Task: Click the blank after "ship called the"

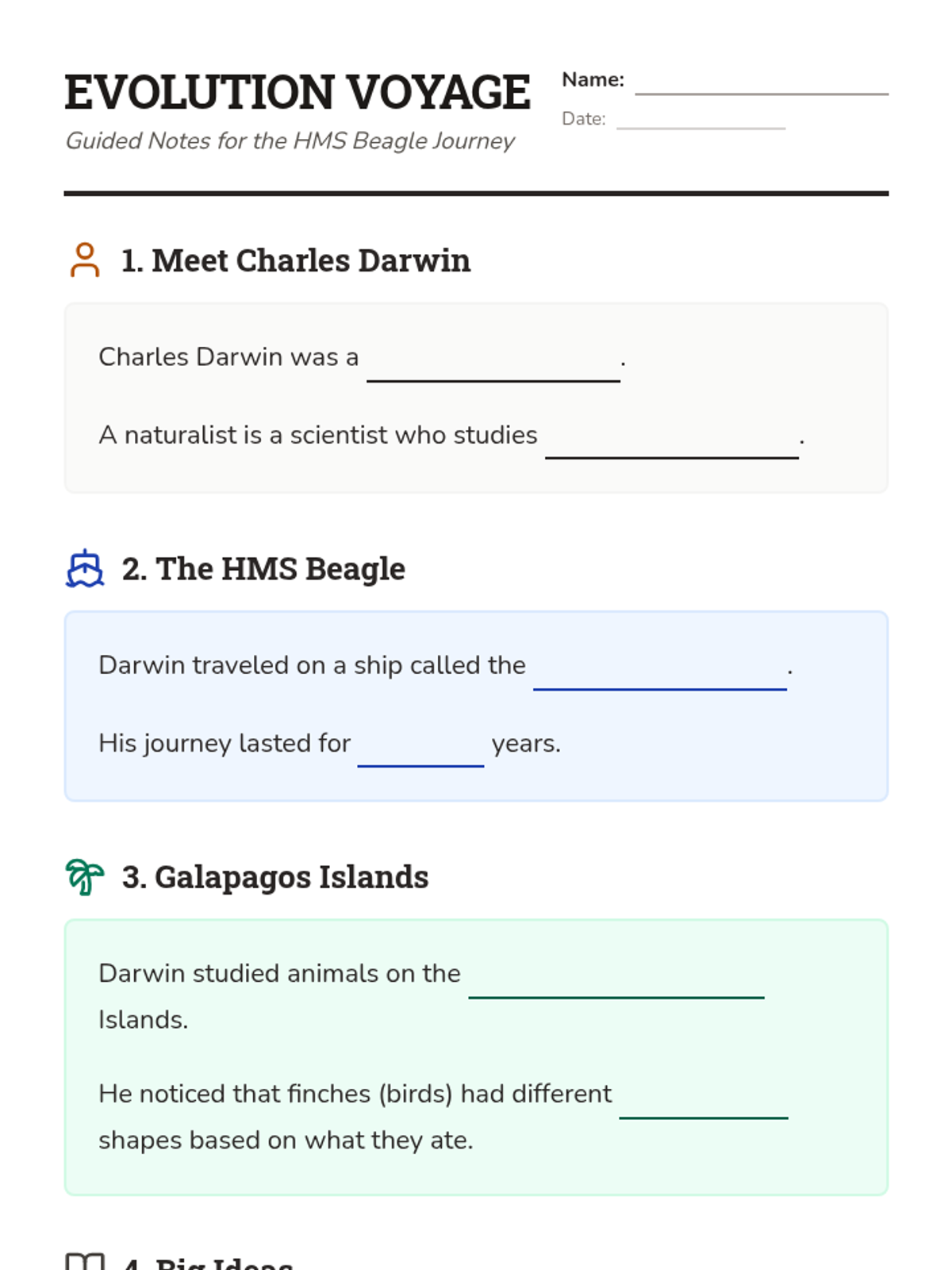Action: 659,673
